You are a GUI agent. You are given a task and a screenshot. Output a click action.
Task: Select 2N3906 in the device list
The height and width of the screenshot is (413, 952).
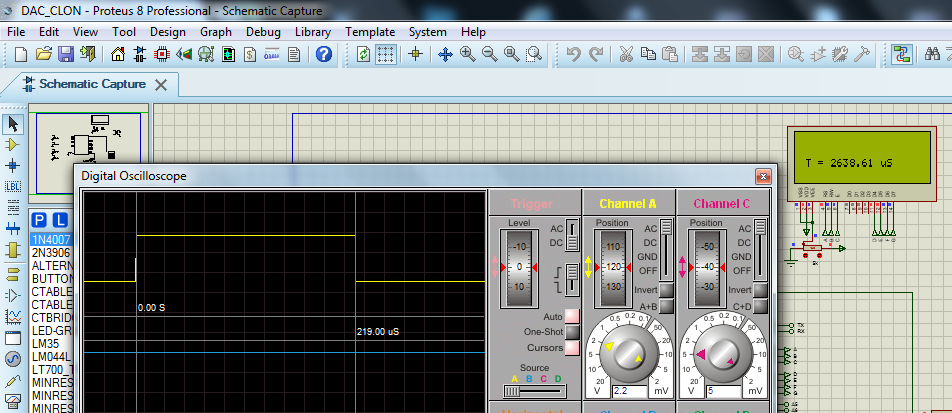(51, 252)
